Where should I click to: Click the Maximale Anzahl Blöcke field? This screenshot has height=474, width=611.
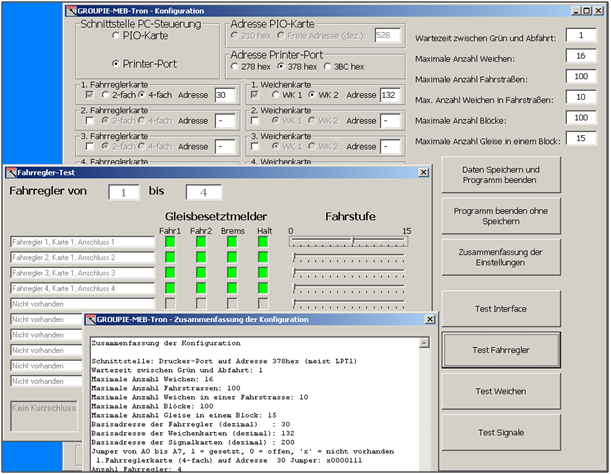point(581,118)
